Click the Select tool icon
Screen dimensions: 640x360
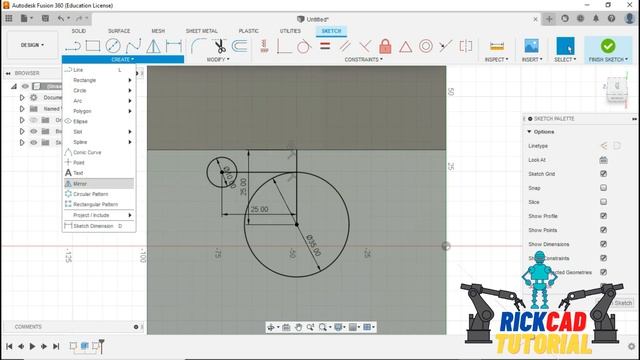[x=565, y=46]
